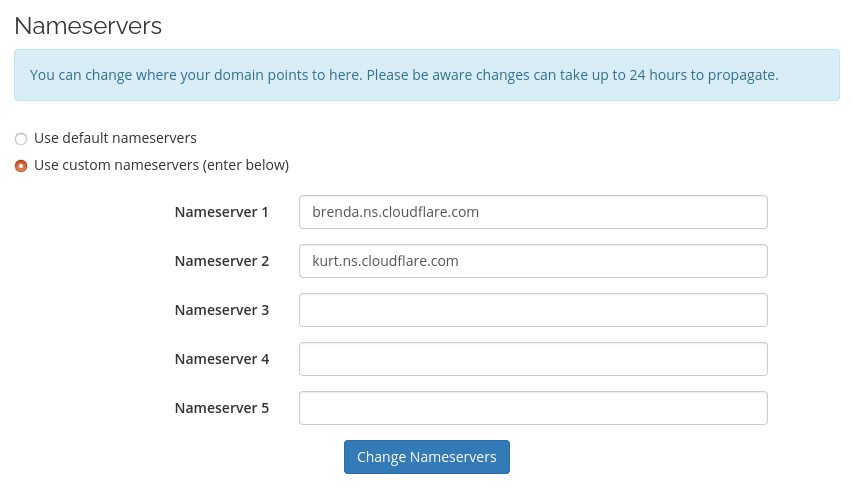Click the "Nameserver 5" field label
Screen dimensions: 853x489
click(221, 408)
